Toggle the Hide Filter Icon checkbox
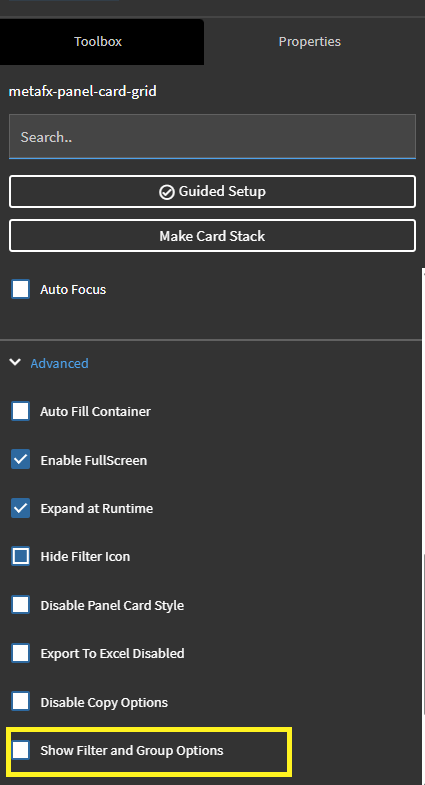 pyautogui.click(x=21, y=556)
